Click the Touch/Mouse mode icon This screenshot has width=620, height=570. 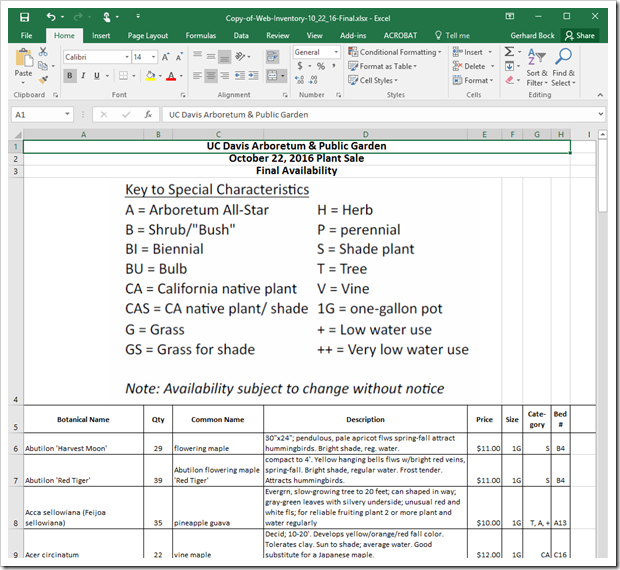click(107, 17)
